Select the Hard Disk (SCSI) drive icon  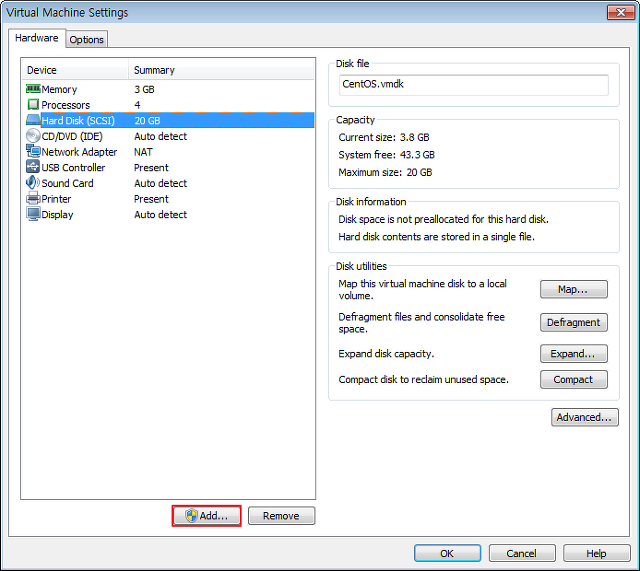(33, 120)
